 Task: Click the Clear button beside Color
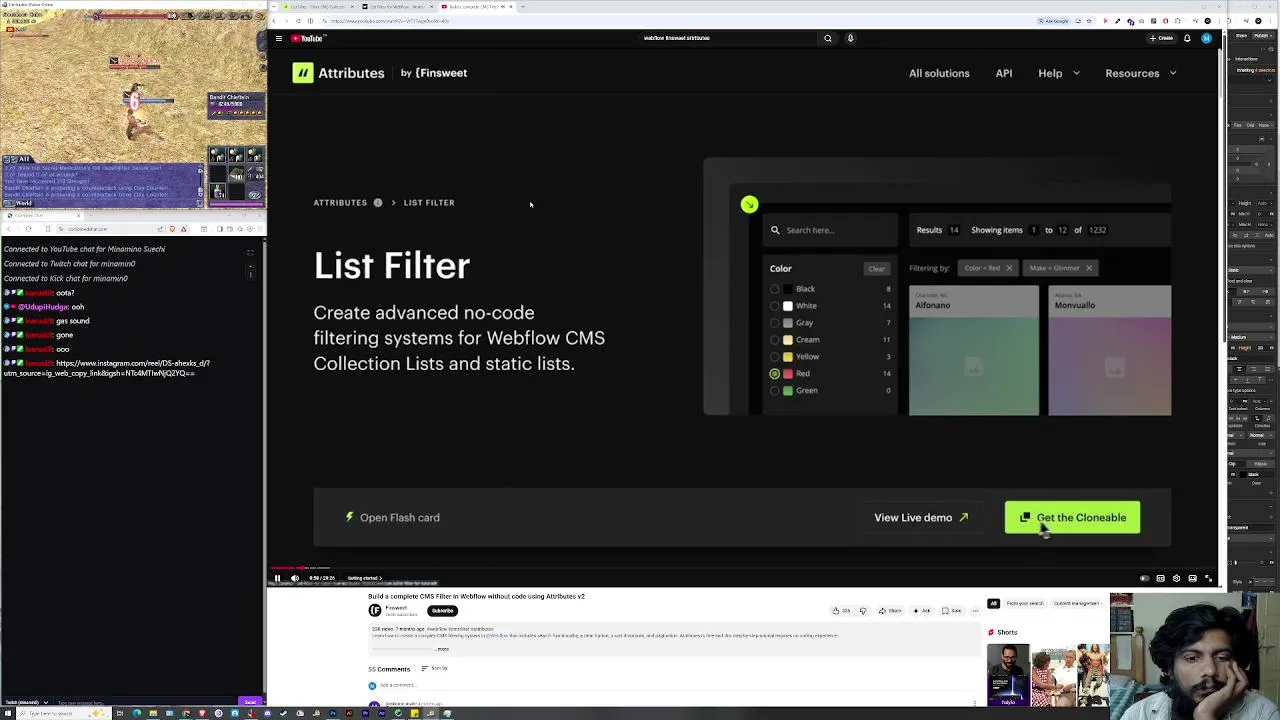pyautogui.click(x=876, y=268)
